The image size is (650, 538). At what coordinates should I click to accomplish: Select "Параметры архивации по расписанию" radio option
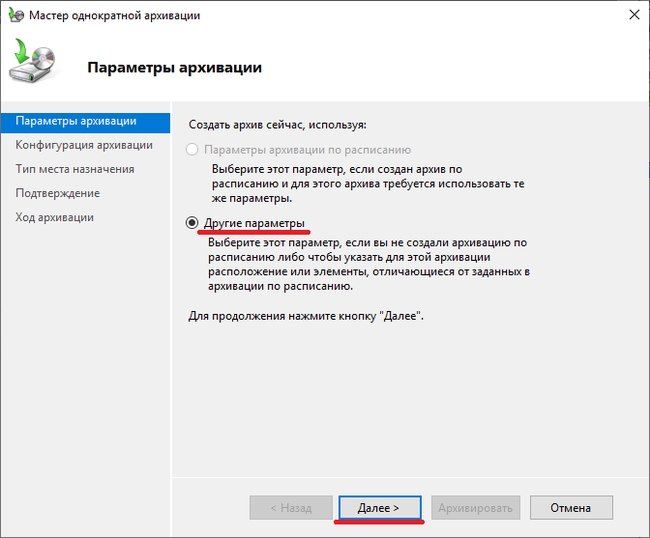[192, 149]
